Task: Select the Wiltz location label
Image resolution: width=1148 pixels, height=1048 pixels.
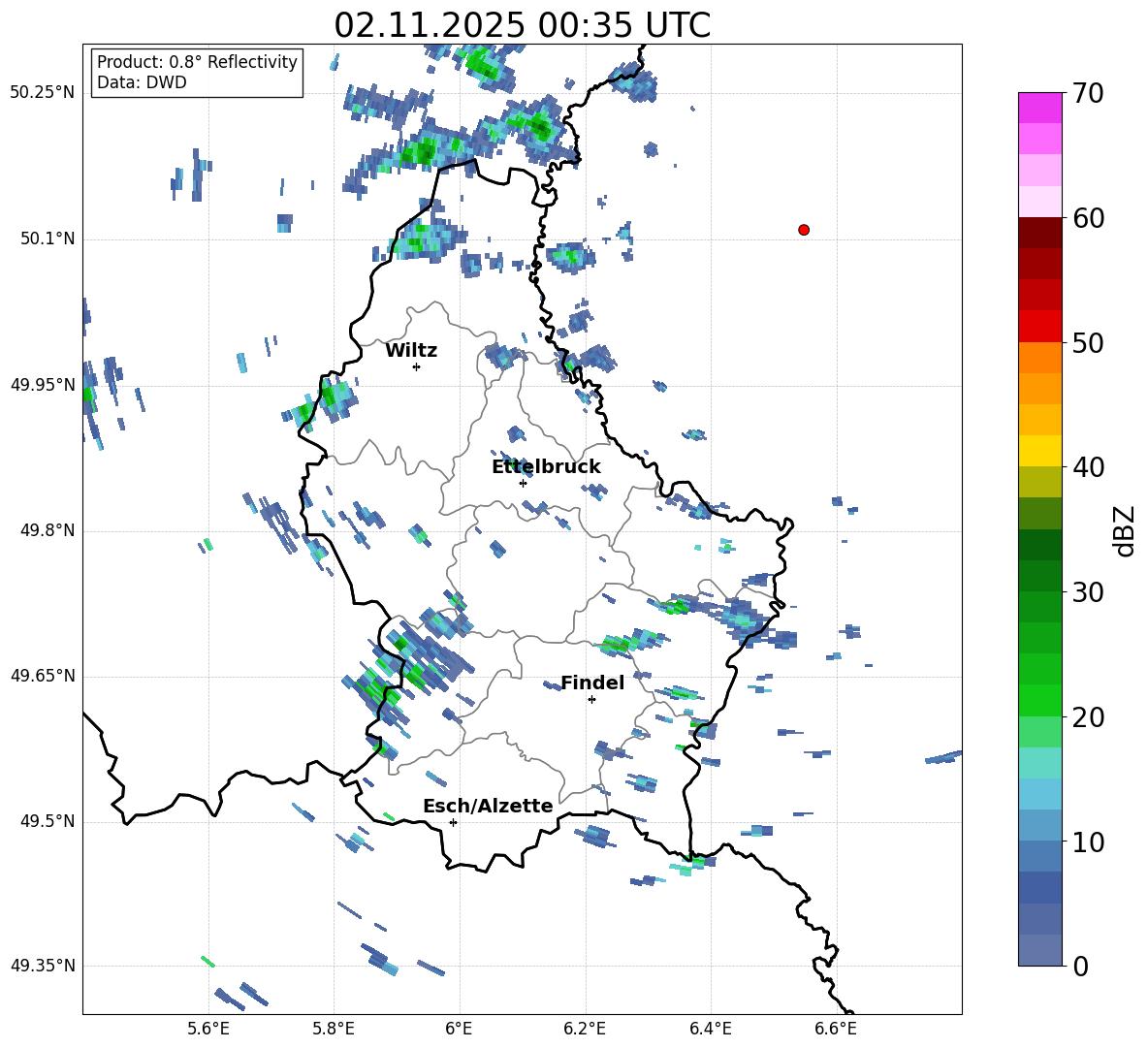Action: pyautogui.click(x=411, y=351)
